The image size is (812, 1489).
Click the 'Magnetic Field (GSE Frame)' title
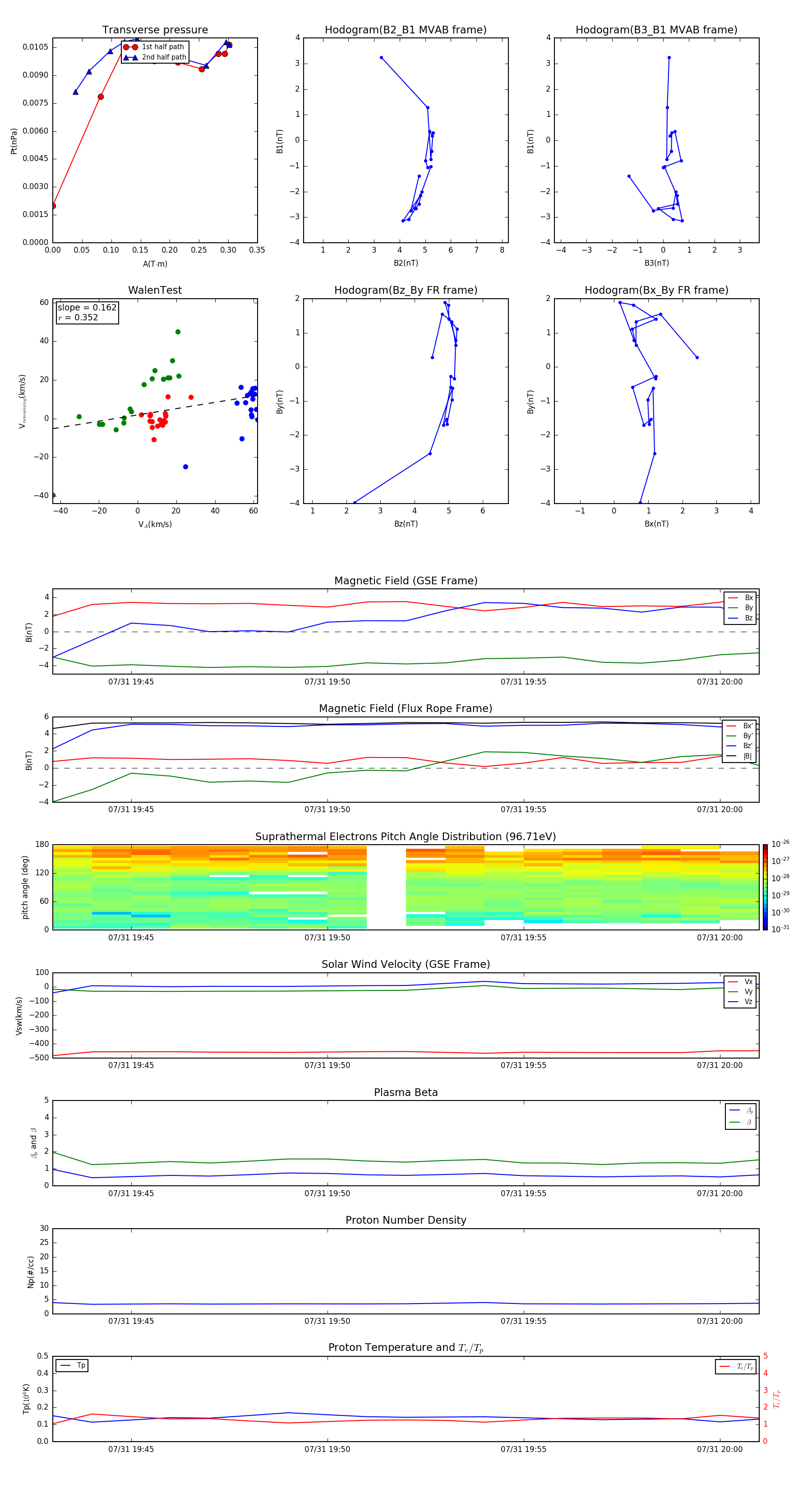point(406,581)
